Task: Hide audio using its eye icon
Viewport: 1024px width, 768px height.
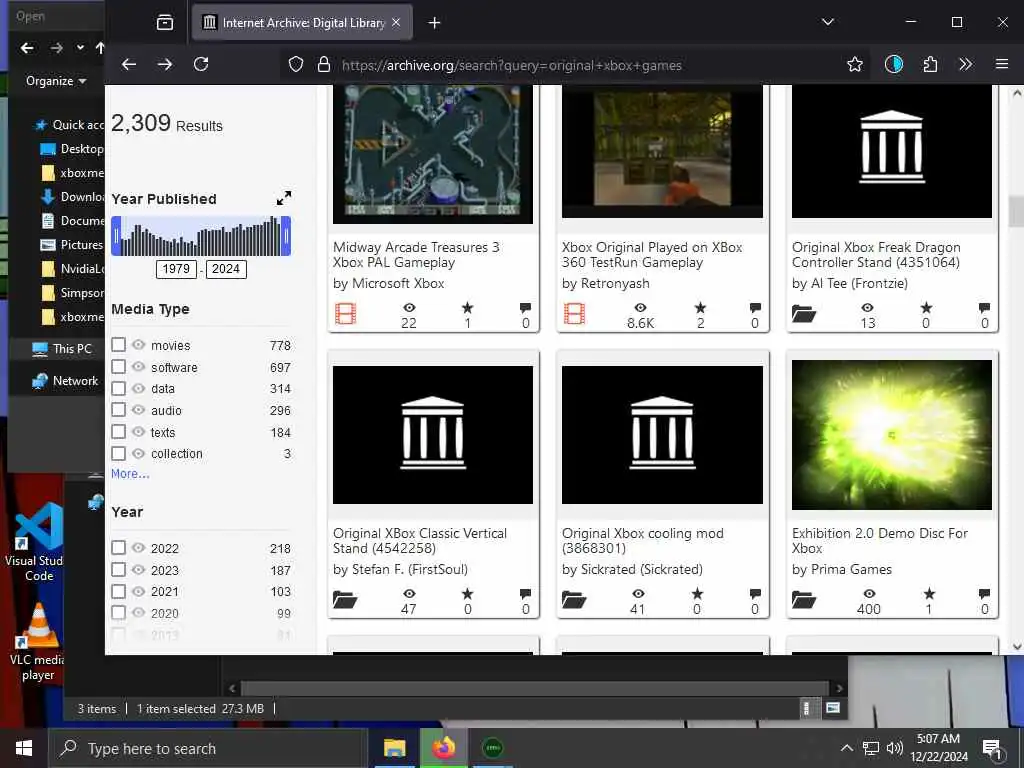Action: 138,410
